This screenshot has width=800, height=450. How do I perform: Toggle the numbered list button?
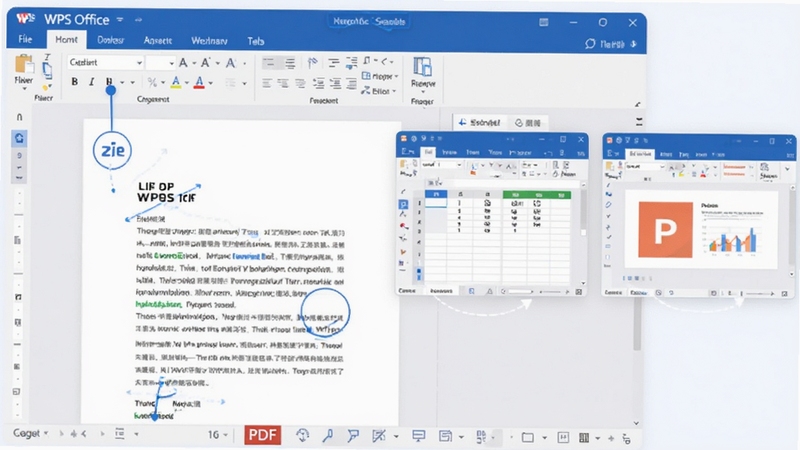(x=290, y=63)
